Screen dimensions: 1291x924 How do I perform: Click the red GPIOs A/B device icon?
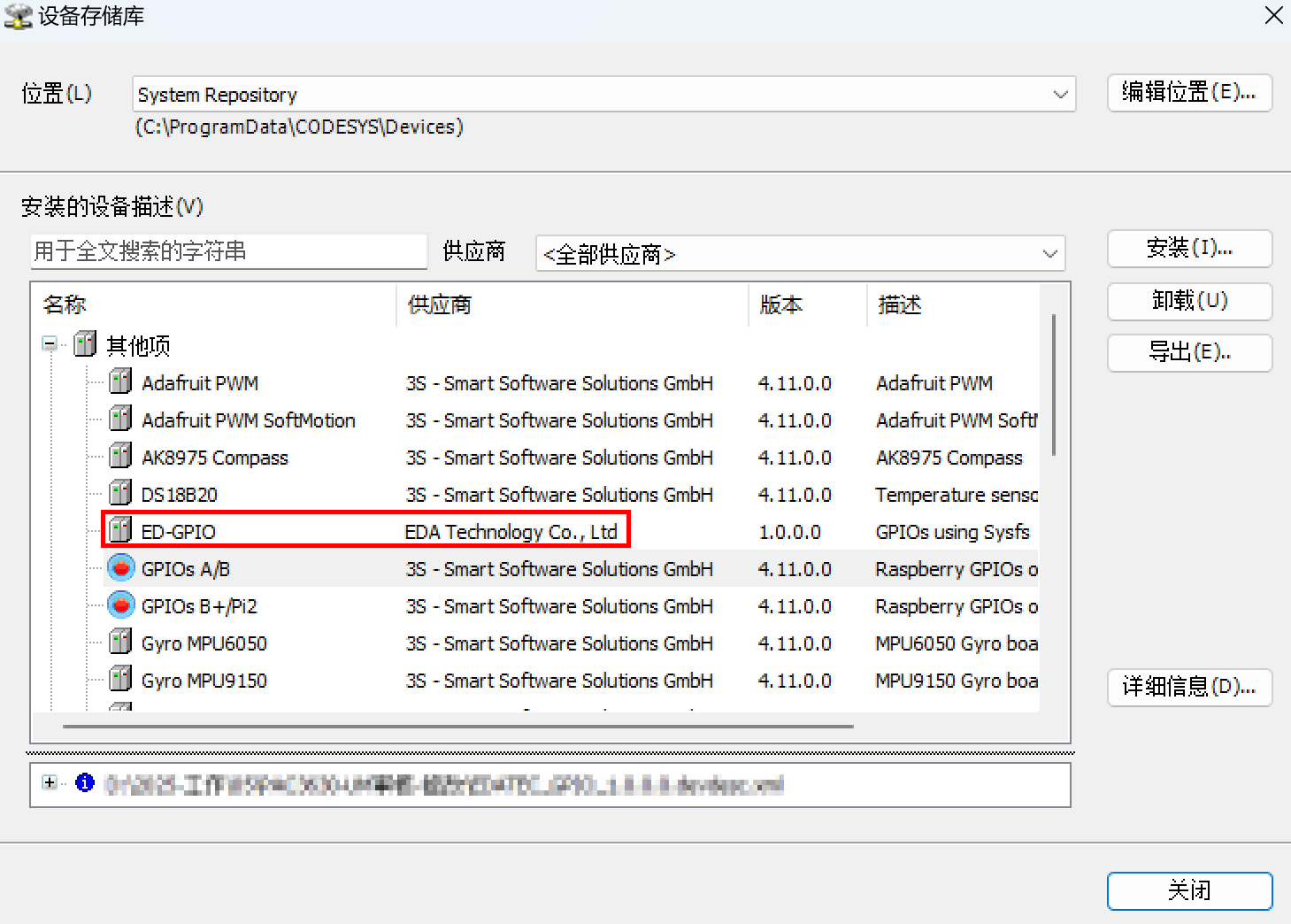coord(120,567)
